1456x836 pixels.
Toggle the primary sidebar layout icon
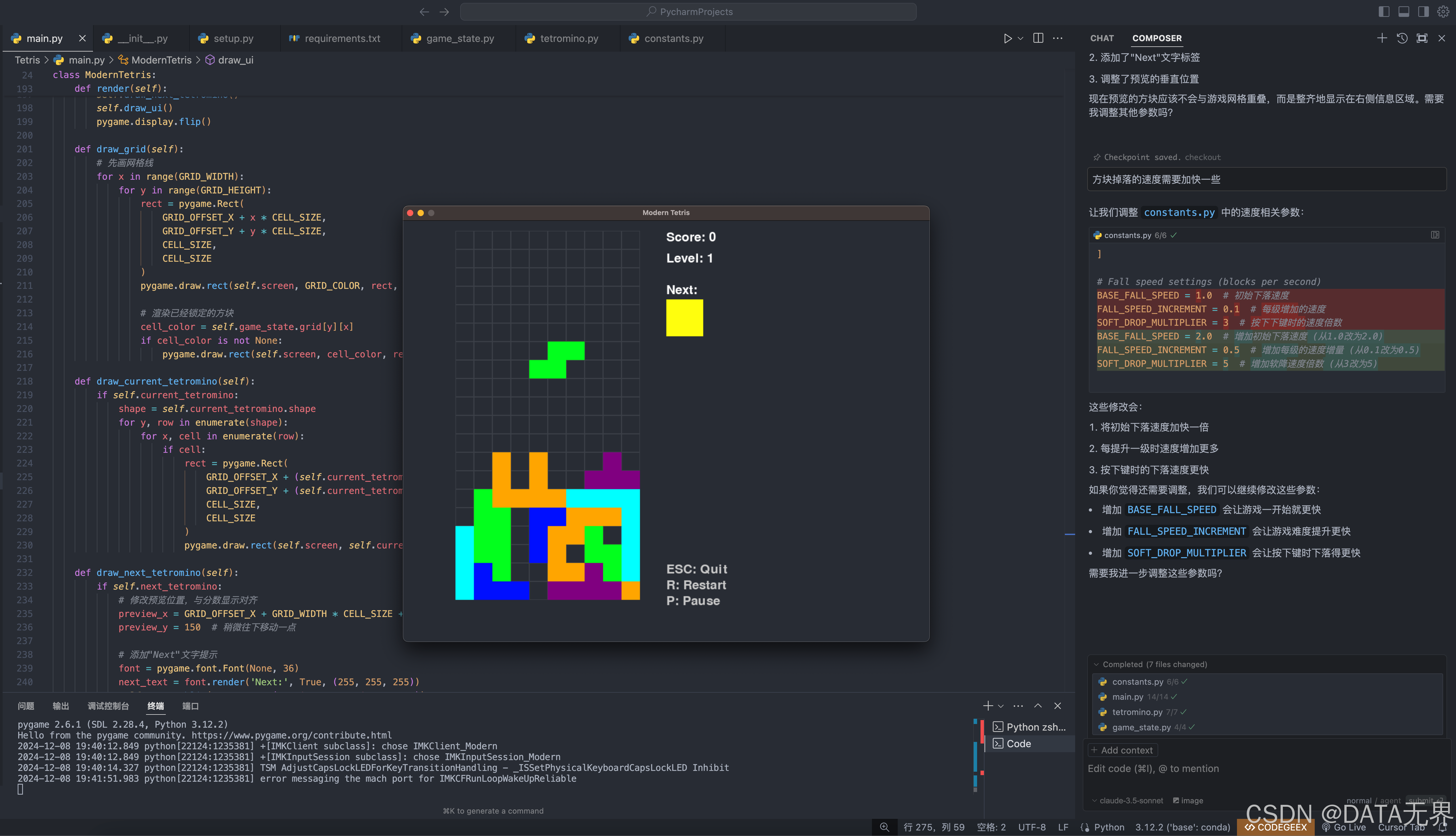pos(1384,12)
